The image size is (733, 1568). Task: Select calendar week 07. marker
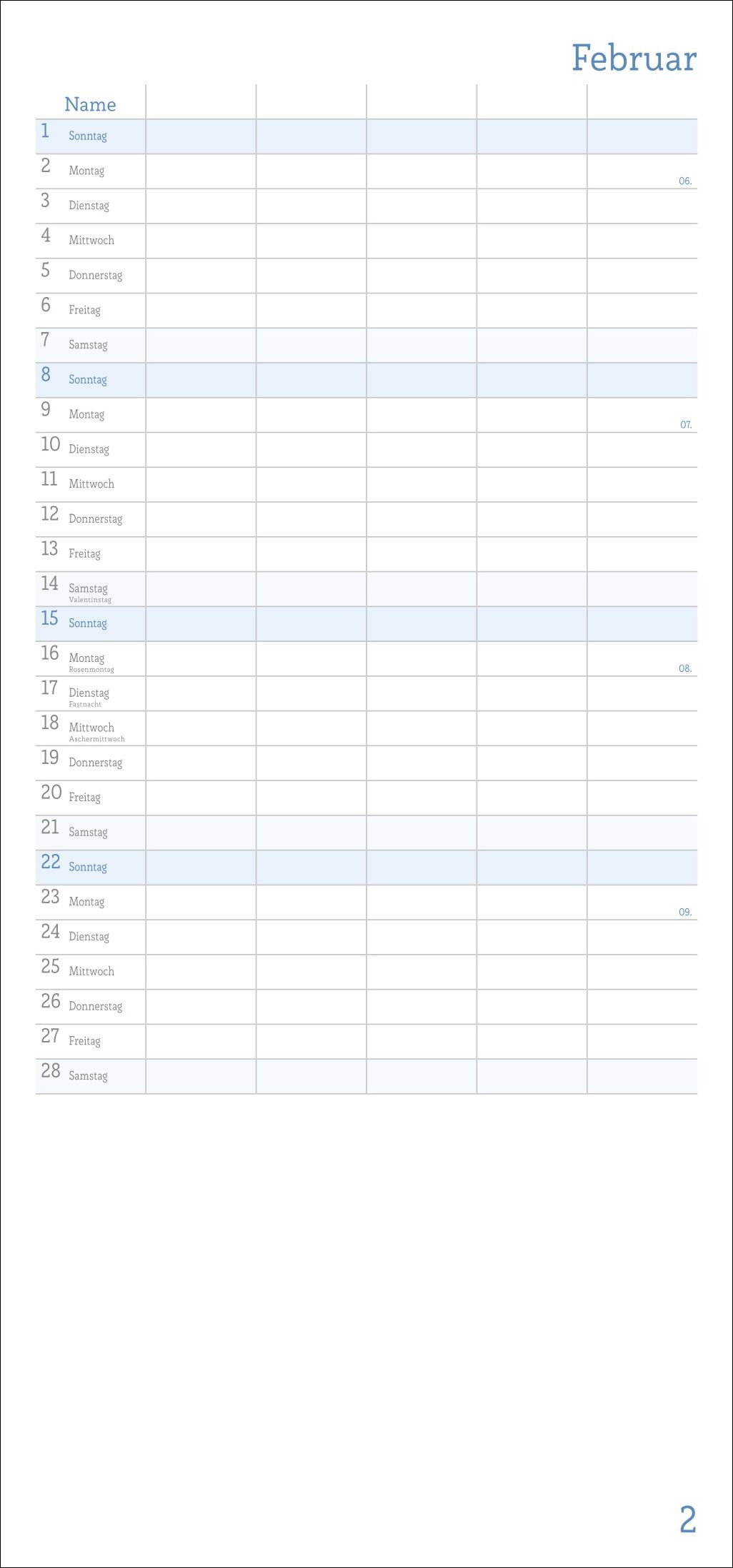(x=686, y=425)
